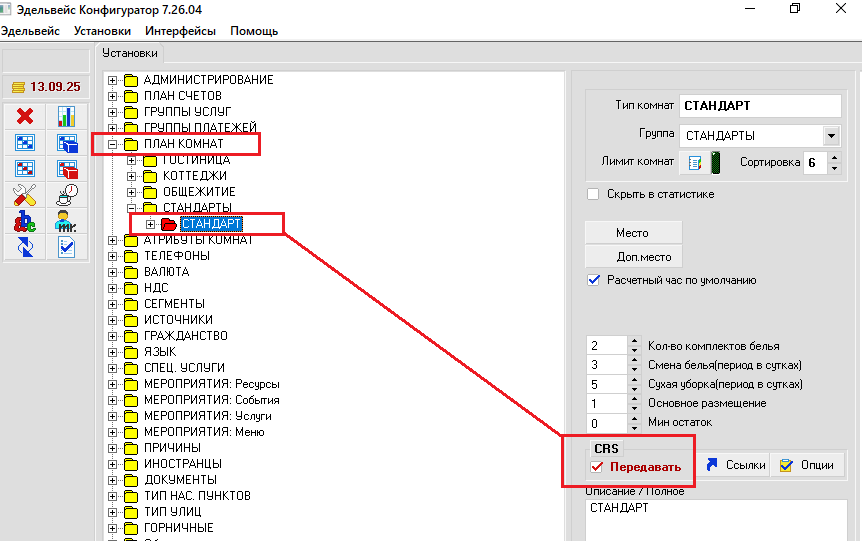This screenshot has height=541, width=862.
Task: Enable the 'Скрыть в статистике' checkbox
Action: pyautogui.click(x=594, y=194)
